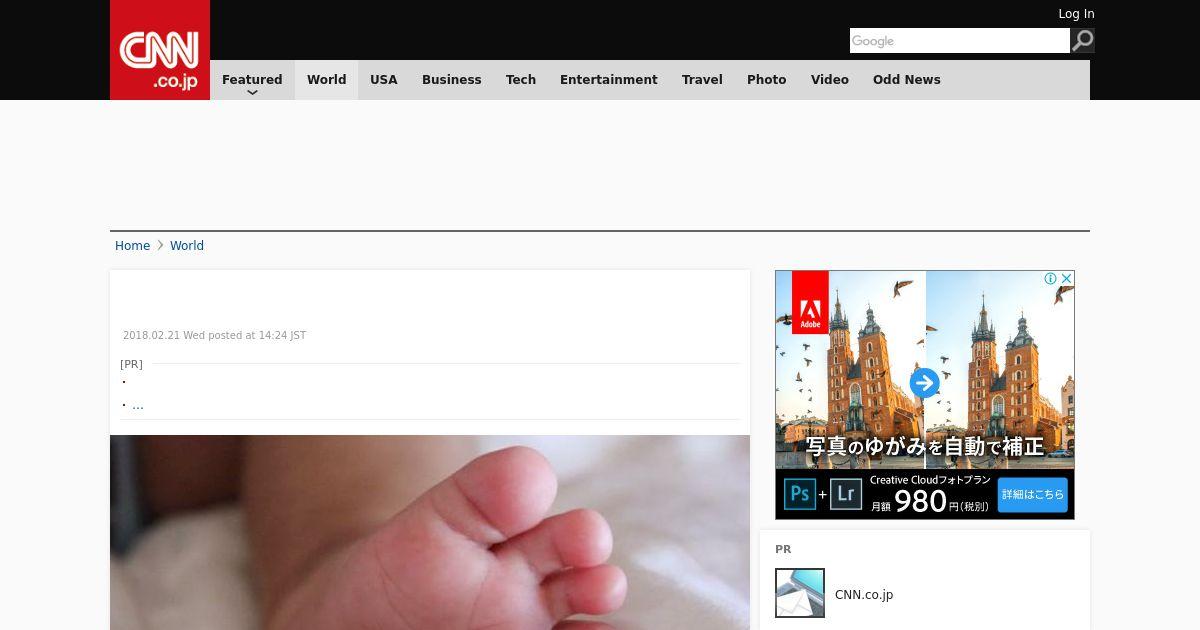Expand the Featured menu chevron
This screenshot has width=1200, height=630.
252,92
